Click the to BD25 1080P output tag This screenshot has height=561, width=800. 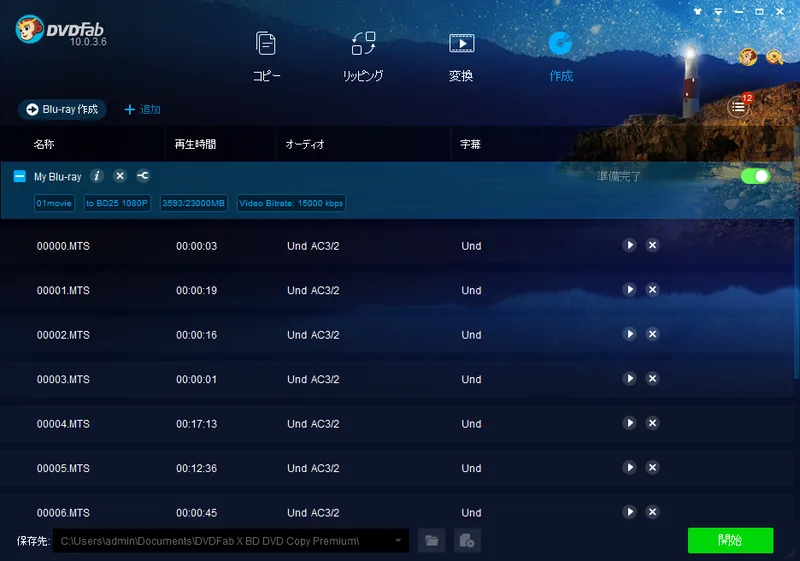(x=117, y=203)
